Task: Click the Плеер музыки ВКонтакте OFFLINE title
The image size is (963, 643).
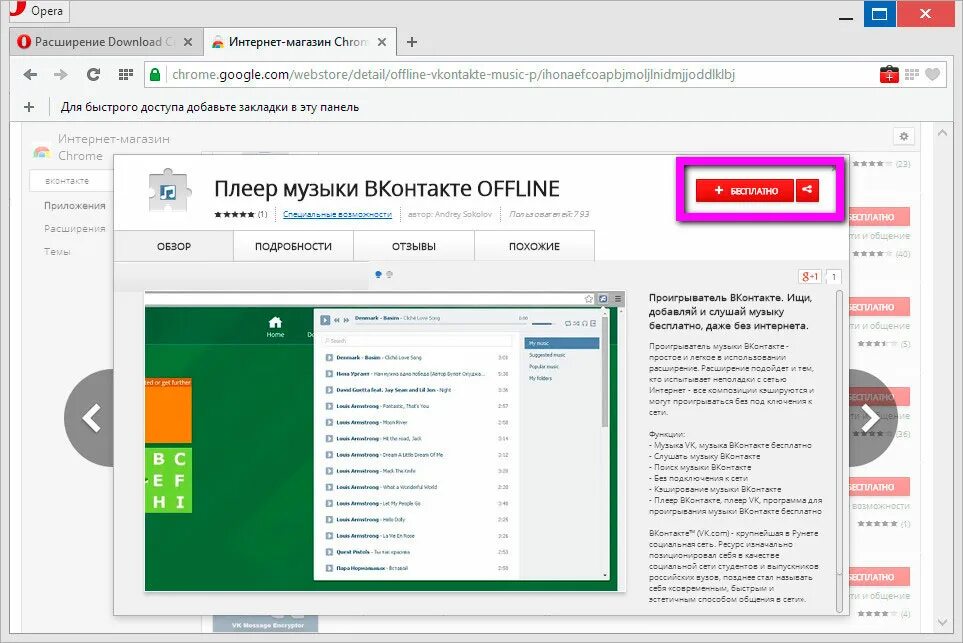Action: click(387, 189)
